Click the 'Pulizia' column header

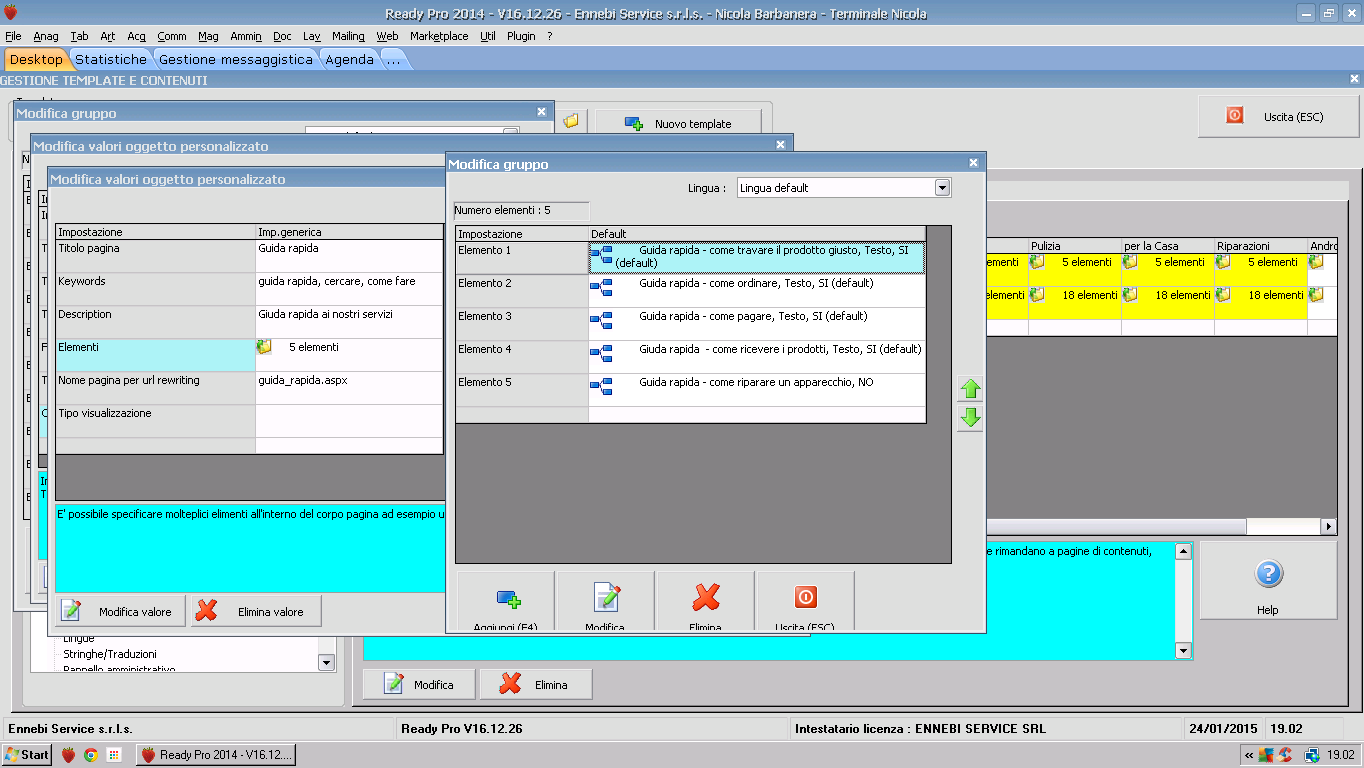[x=1075, y=246]
